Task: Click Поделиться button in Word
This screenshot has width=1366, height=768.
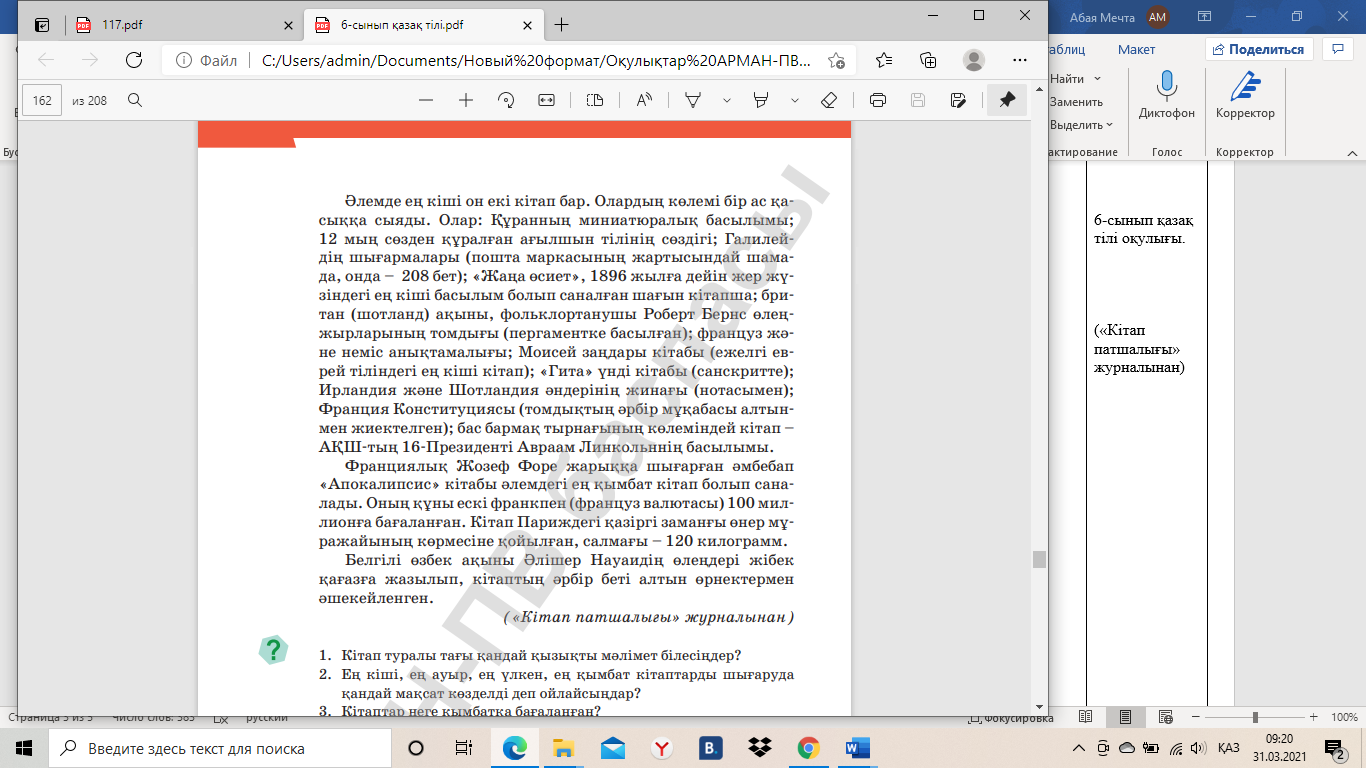Action: point(1259,49)
